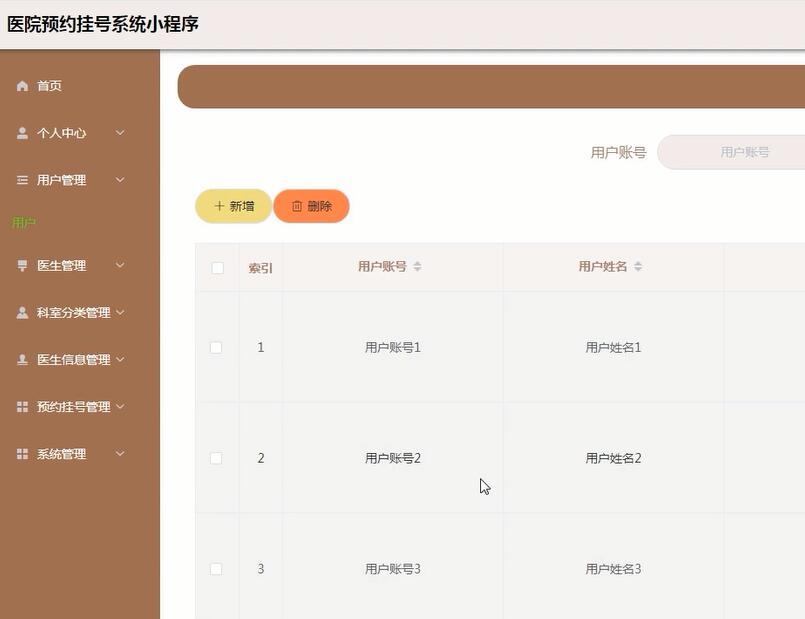
Task: Click the 新增 add button
Action: coord(232,206)
